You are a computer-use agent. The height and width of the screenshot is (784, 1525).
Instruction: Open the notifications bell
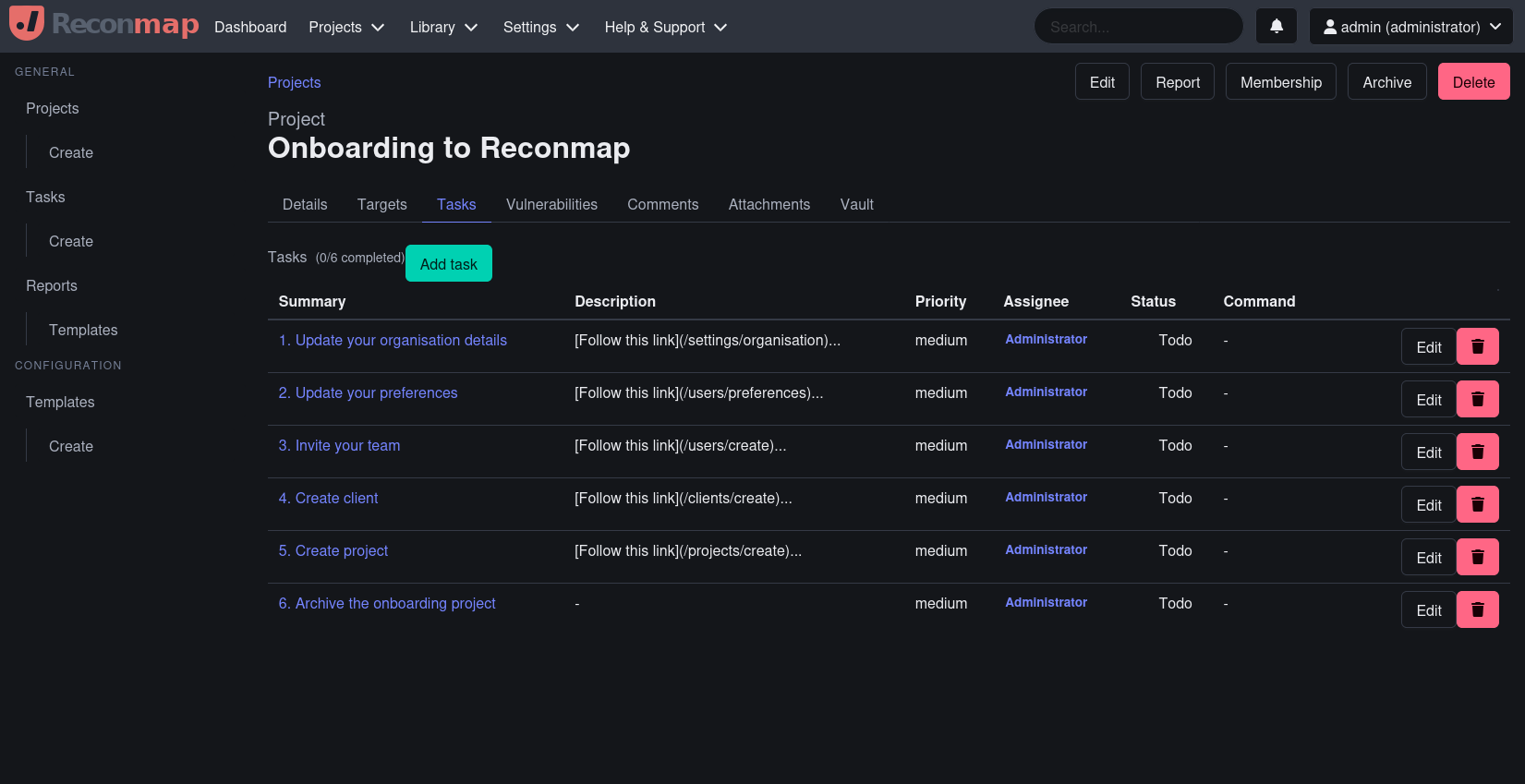pos(1277,27)
